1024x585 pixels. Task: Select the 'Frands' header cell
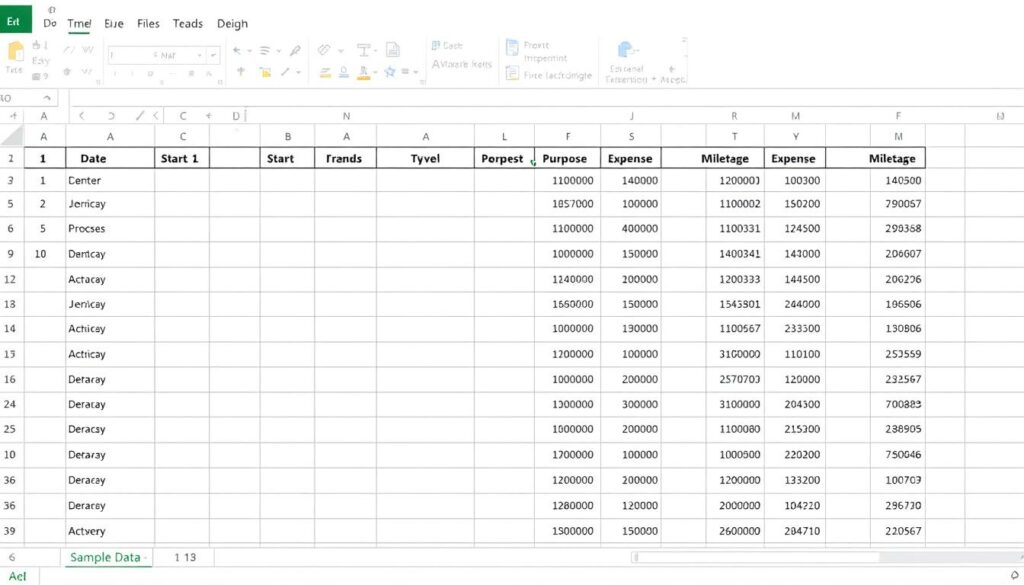tap(345, 158)
